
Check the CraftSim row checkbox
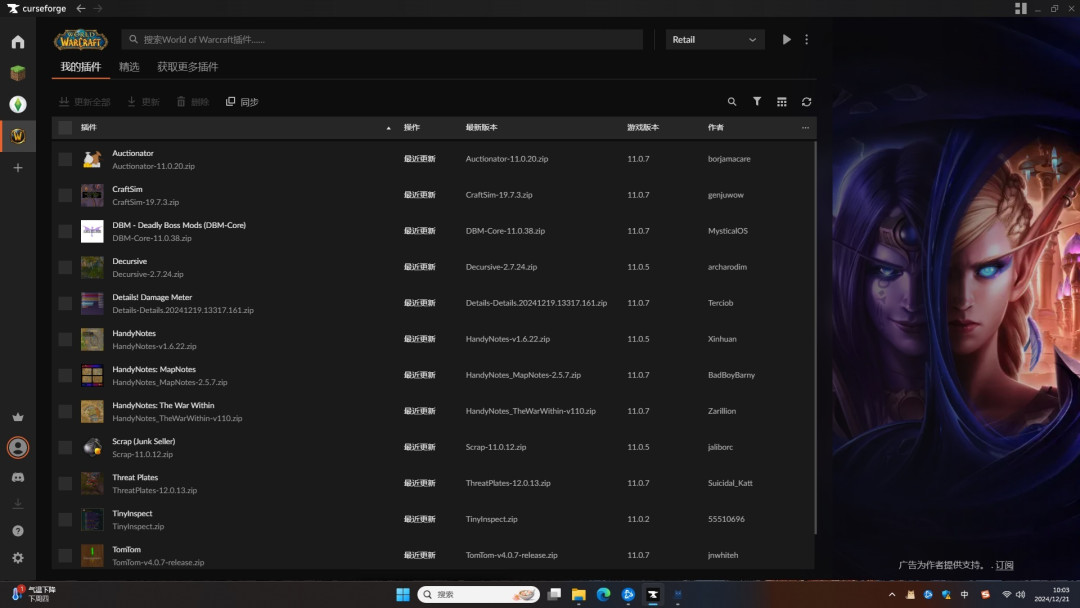65,195
